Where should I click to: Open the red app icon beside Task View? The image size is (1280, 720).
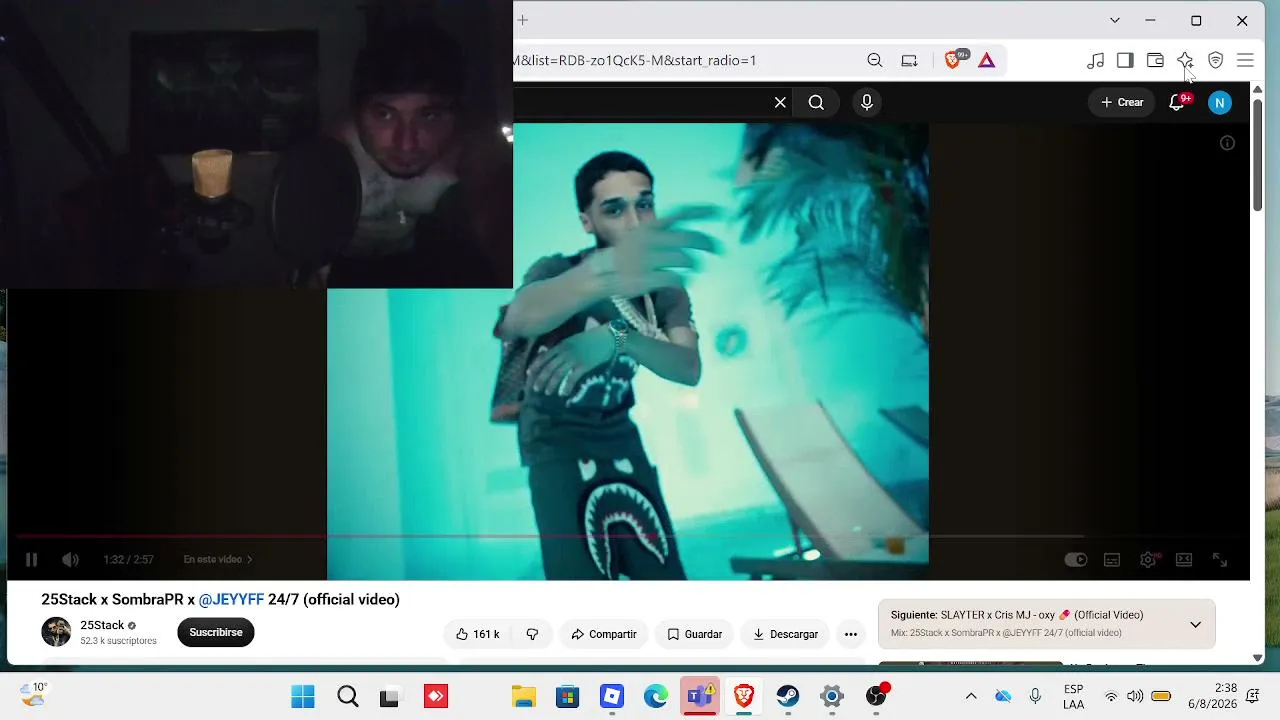(x=436, y=696)
